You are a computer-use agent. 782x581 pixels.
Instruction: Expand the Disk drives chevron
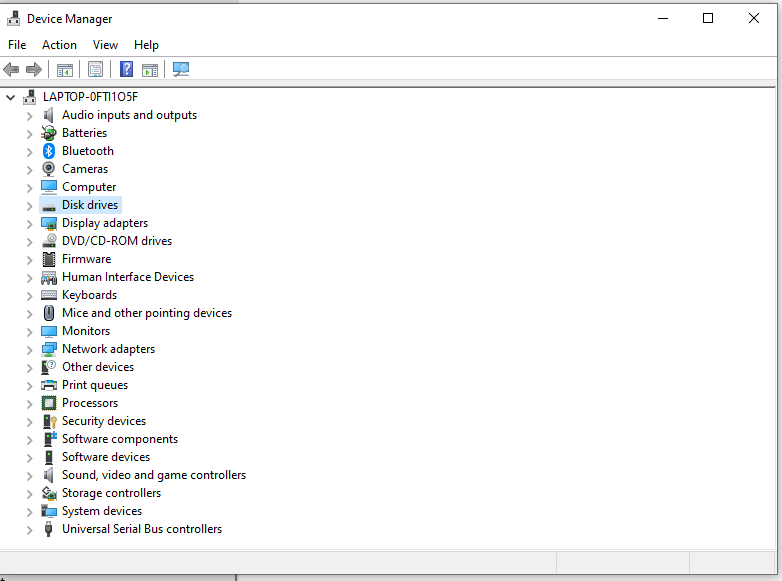click(x=29, y=205)
